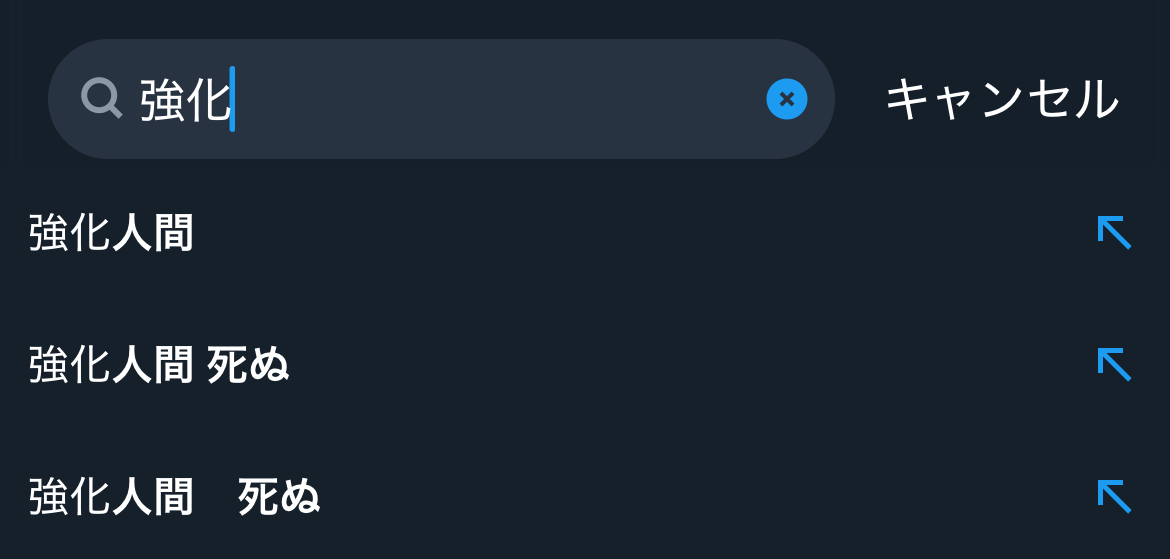
Task: Tap the blue diagonal arrow on the 強化人間 row
Action: pos(1113,233)
